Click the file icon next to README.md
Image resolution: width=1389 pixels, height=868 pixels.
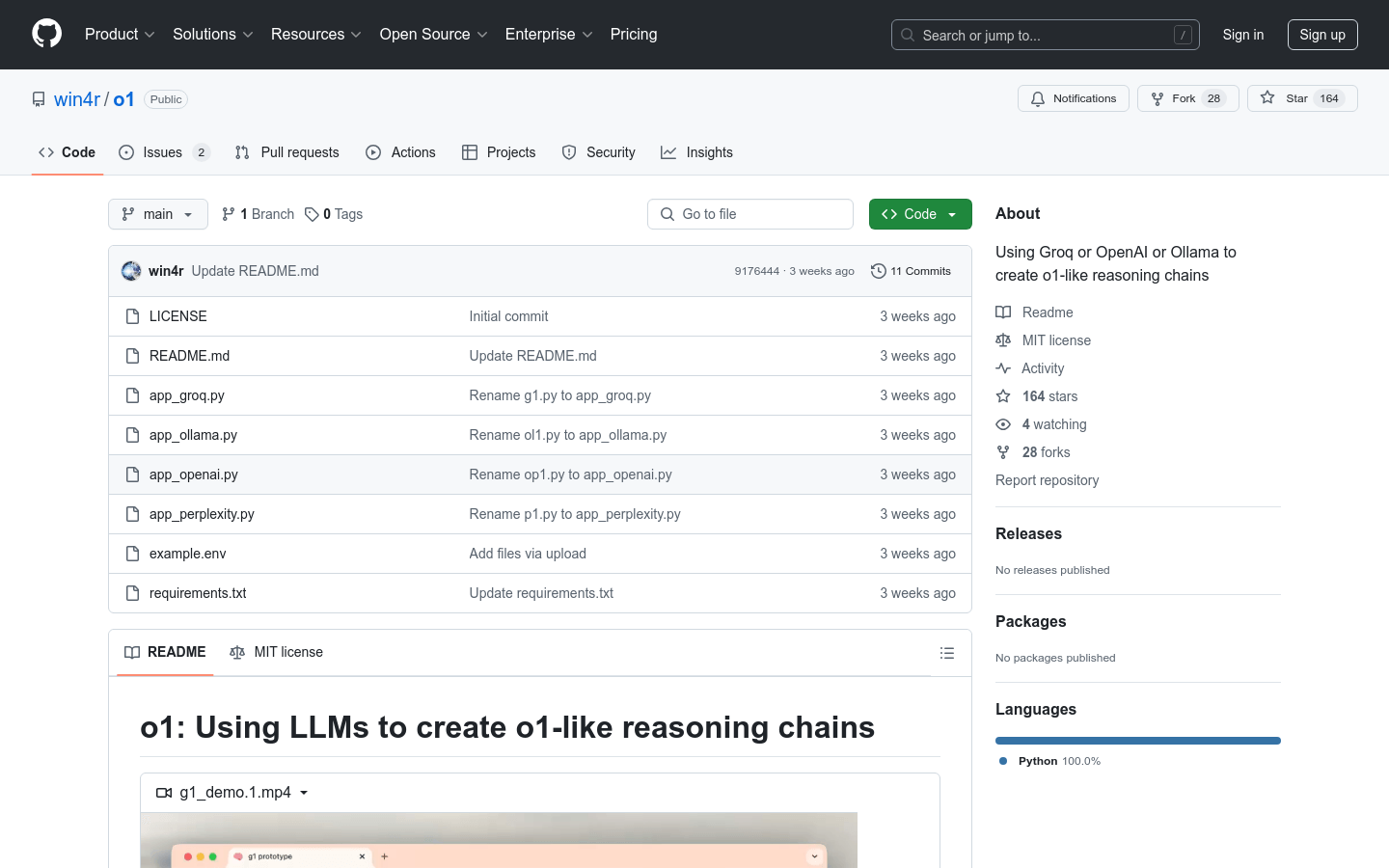133,356
